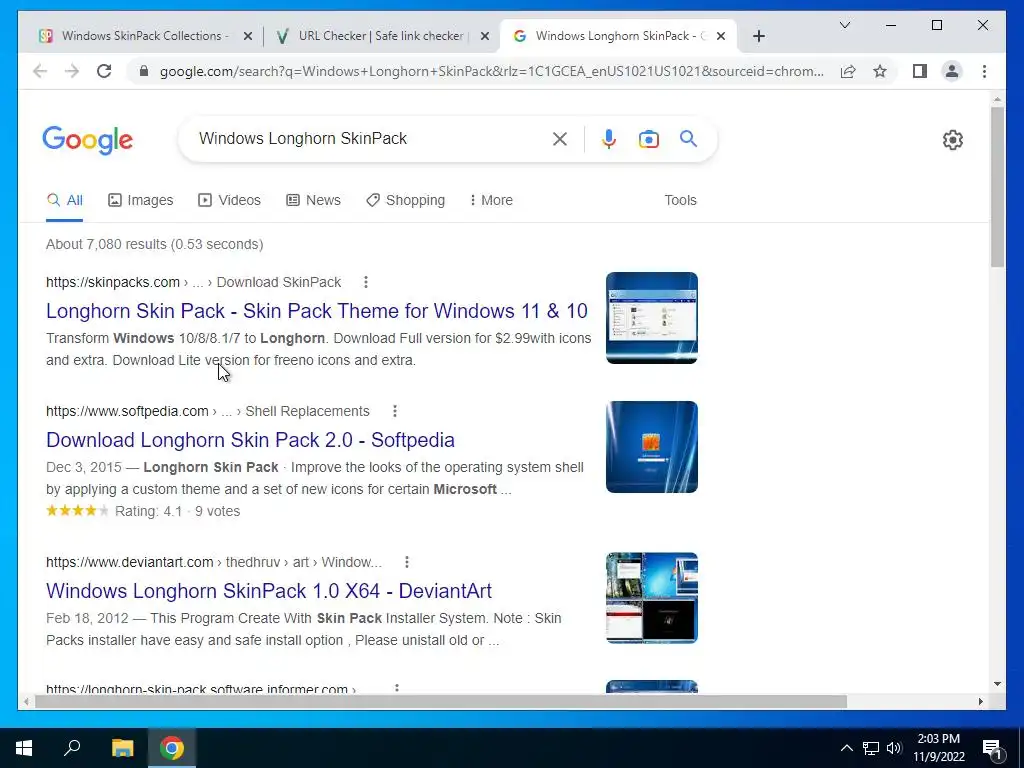Open network status in system tray

click(871, 748)
